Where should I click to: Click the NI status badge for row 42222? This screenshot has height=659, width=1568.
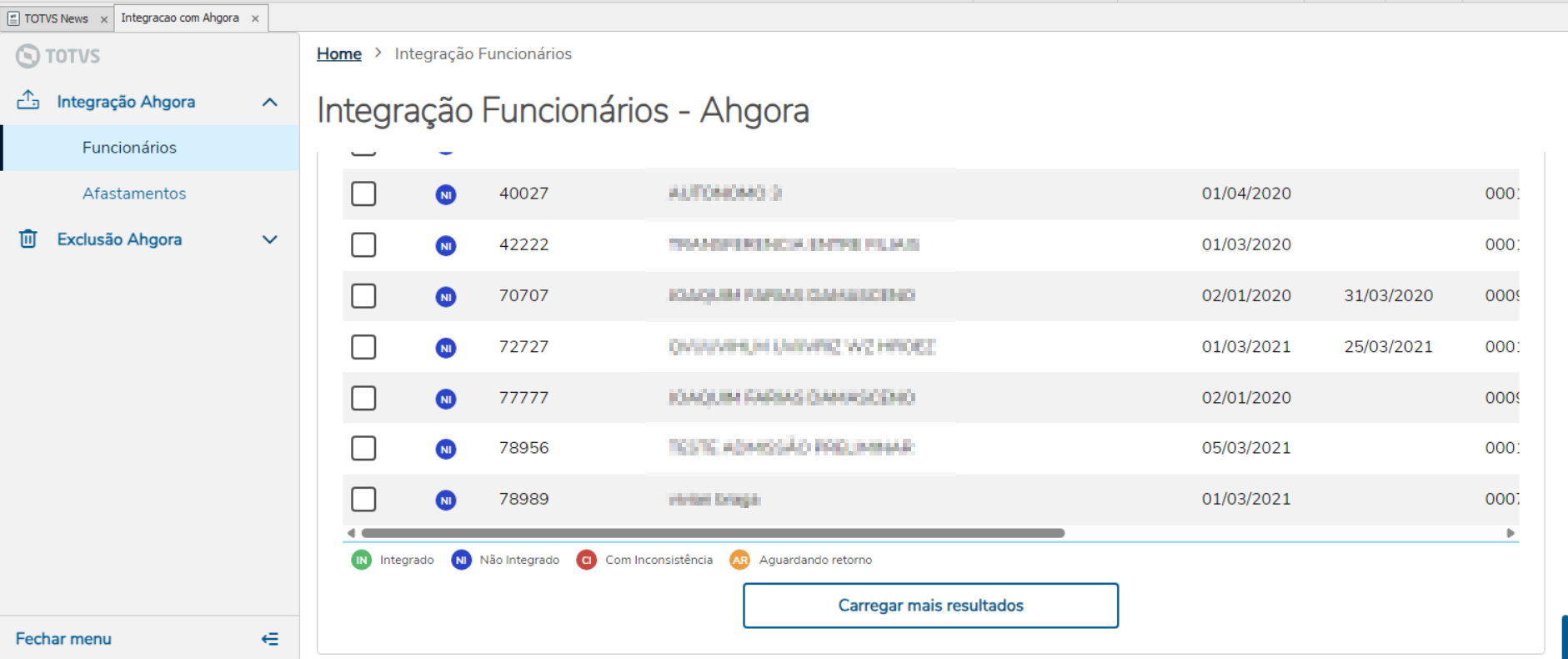(x=446, y=246)
